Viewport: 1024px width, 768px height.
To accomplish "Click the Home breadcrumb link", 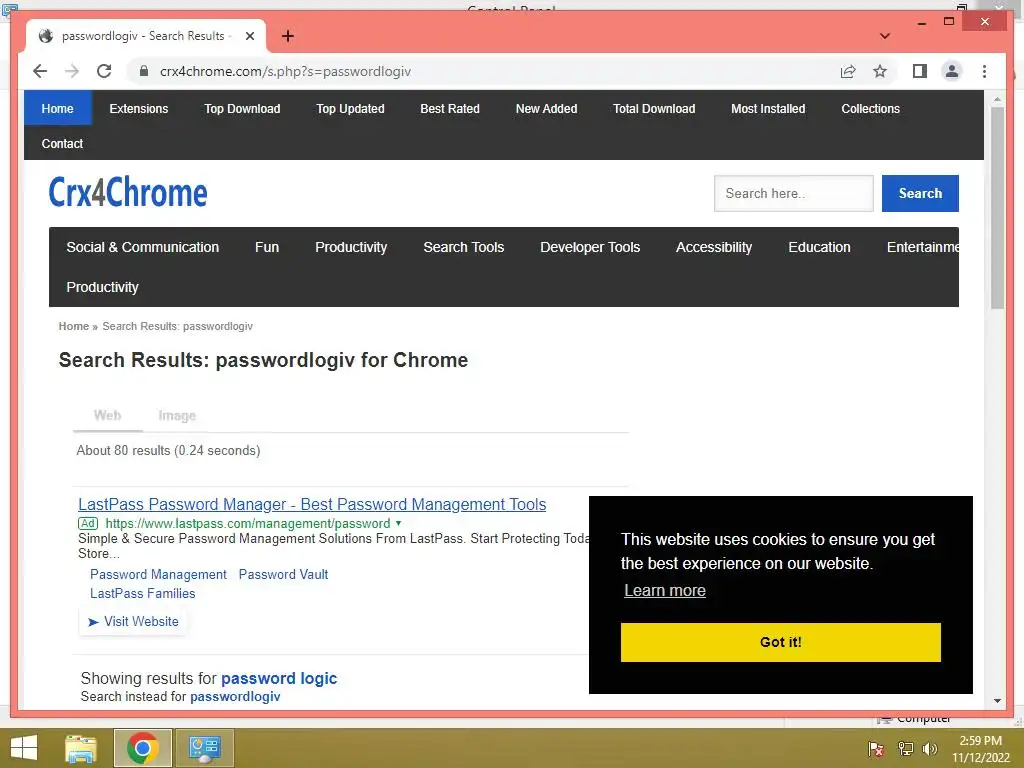I will click(74, 326).
